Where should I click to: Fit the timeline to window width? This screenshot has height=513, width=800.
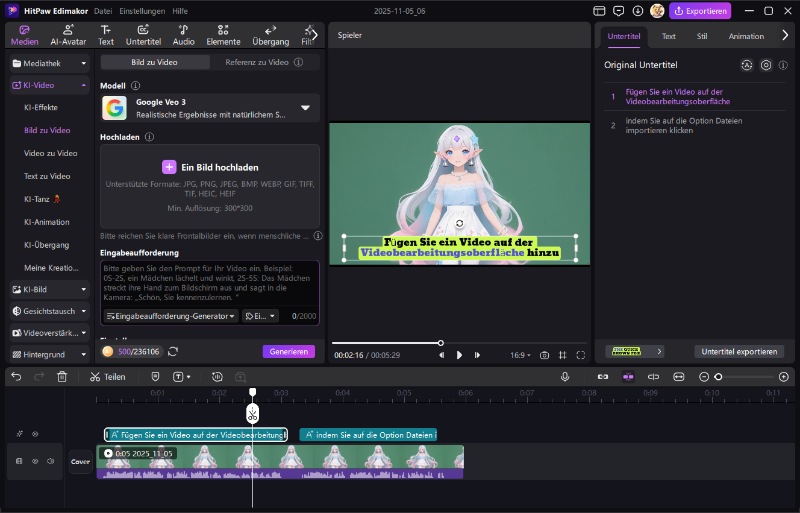[x=679, y=377]
